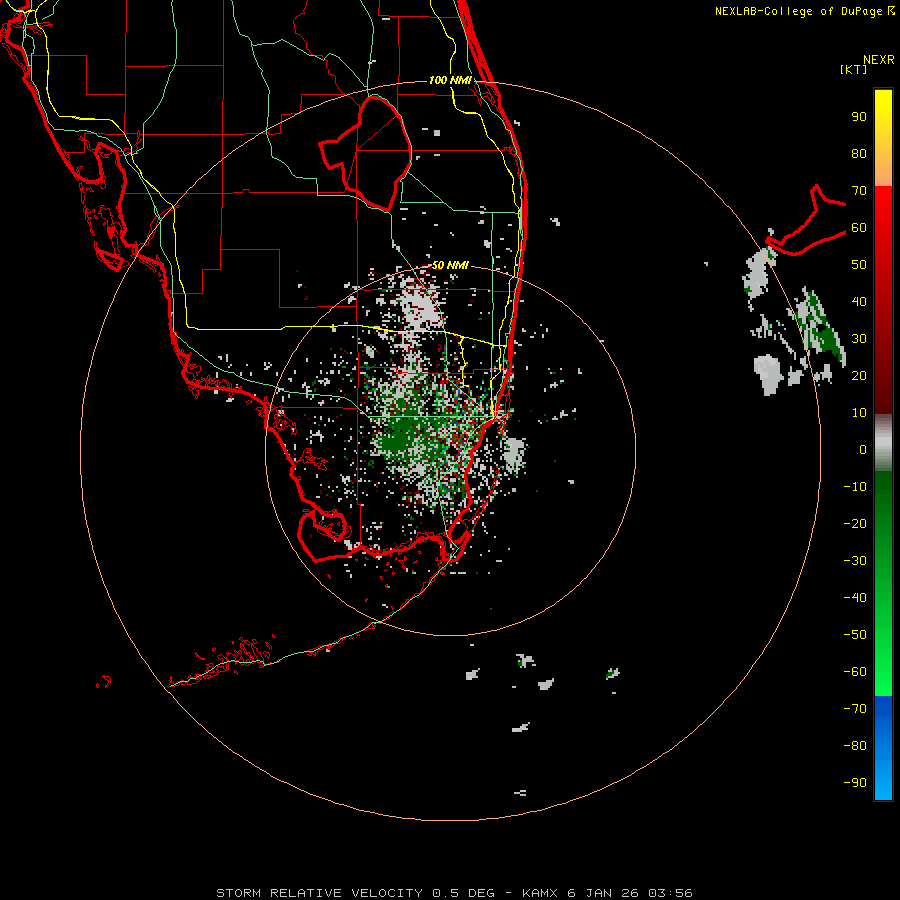Click the 6 JAN 26 date text
The height and width of the screenshot is (900, 900).
603,893
